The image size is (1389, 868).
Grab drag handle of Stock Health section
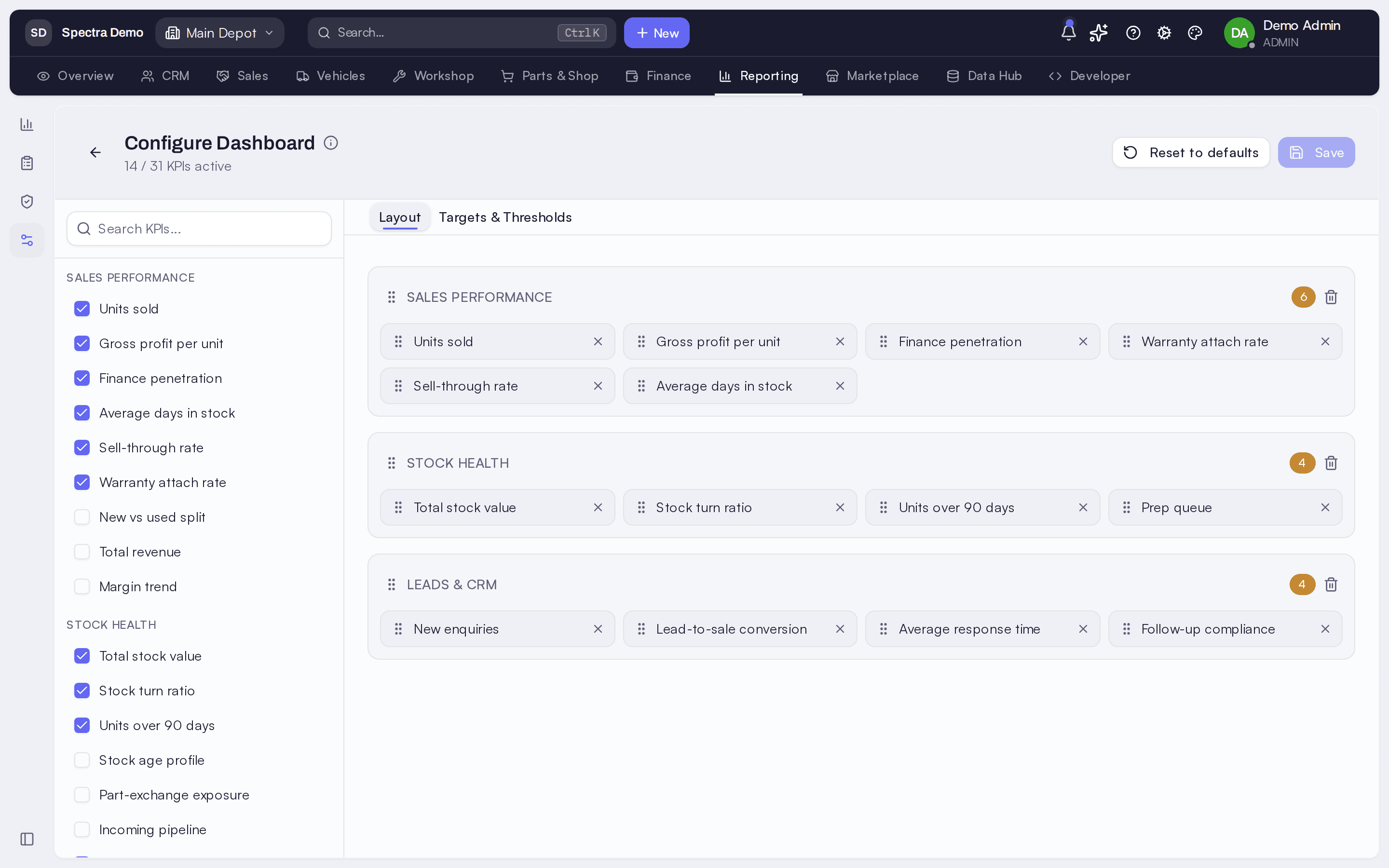[392, 463]
